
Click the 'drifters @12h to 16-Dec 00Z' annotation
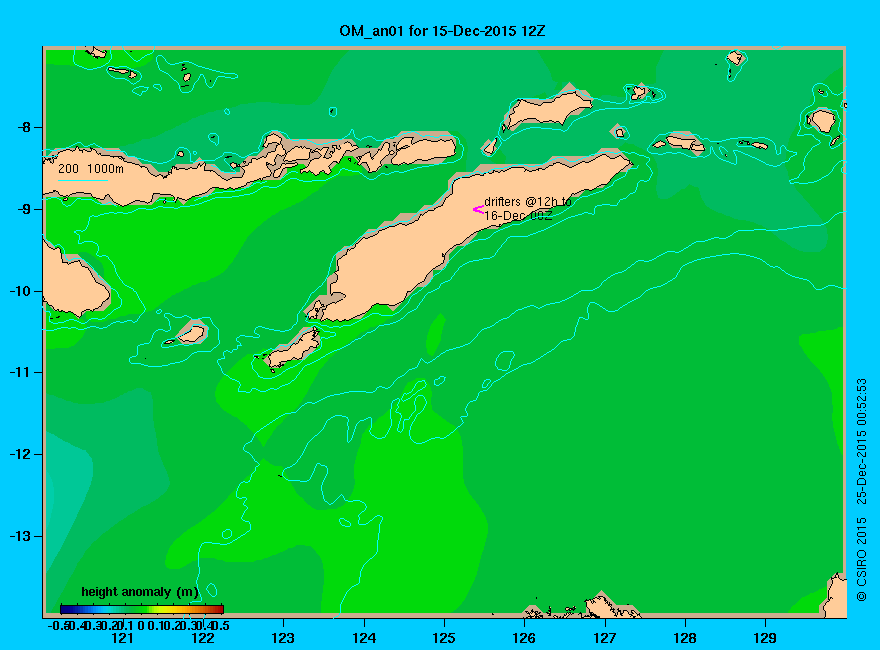tap(528, 208)
